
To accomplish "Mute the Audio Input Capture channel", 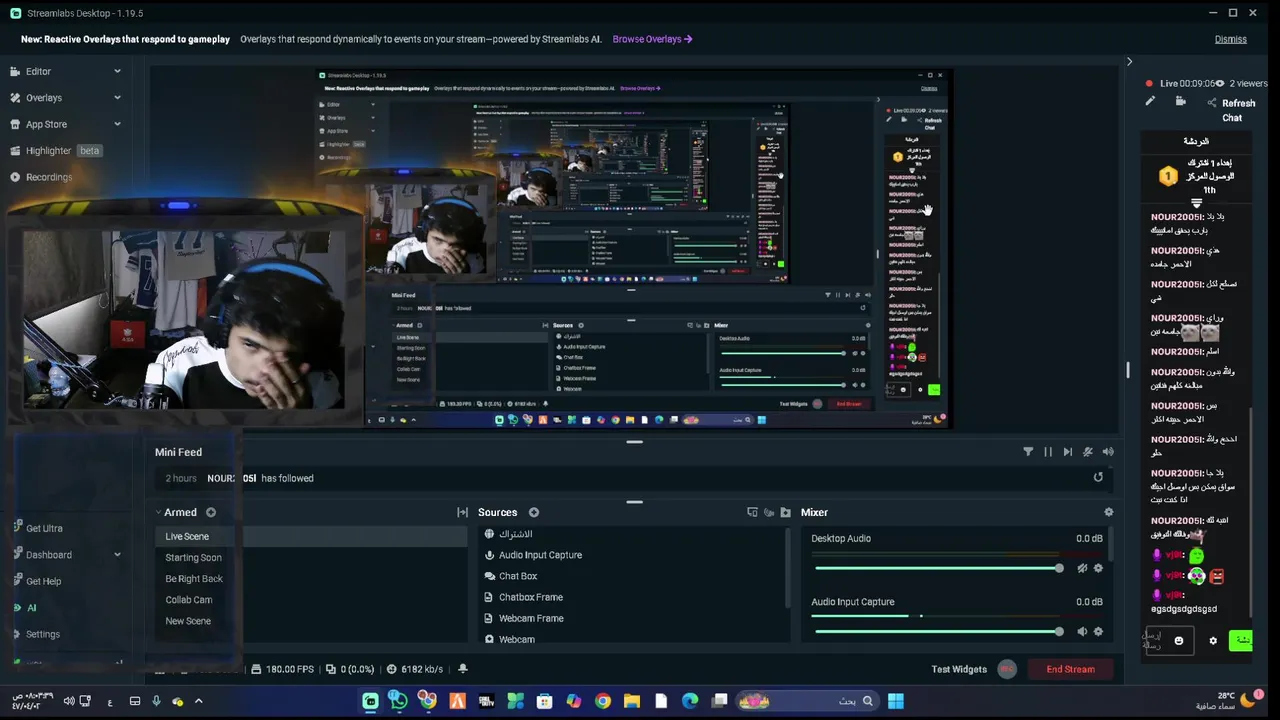I will coord(1082,632).
